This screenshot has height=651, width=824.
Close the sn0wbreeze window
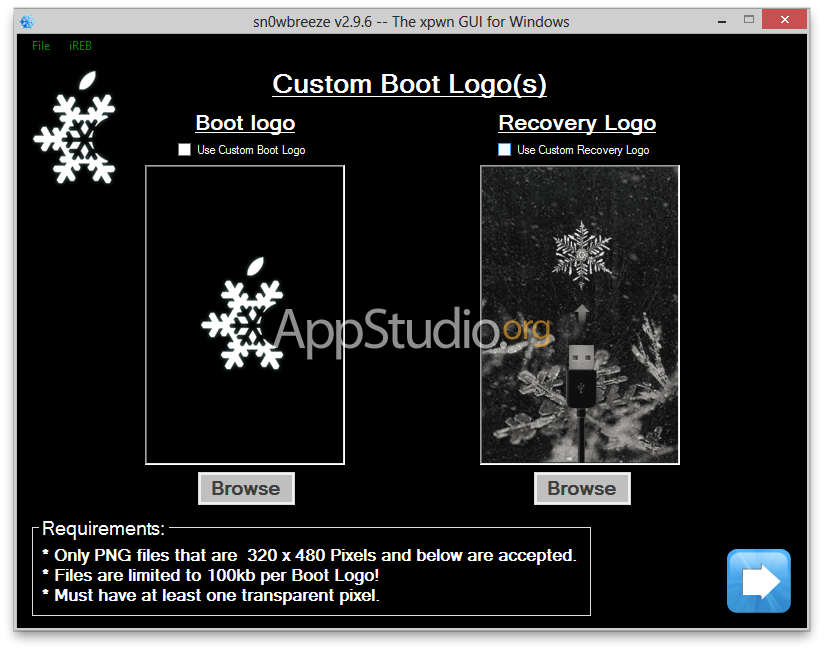tap(786, 20)
